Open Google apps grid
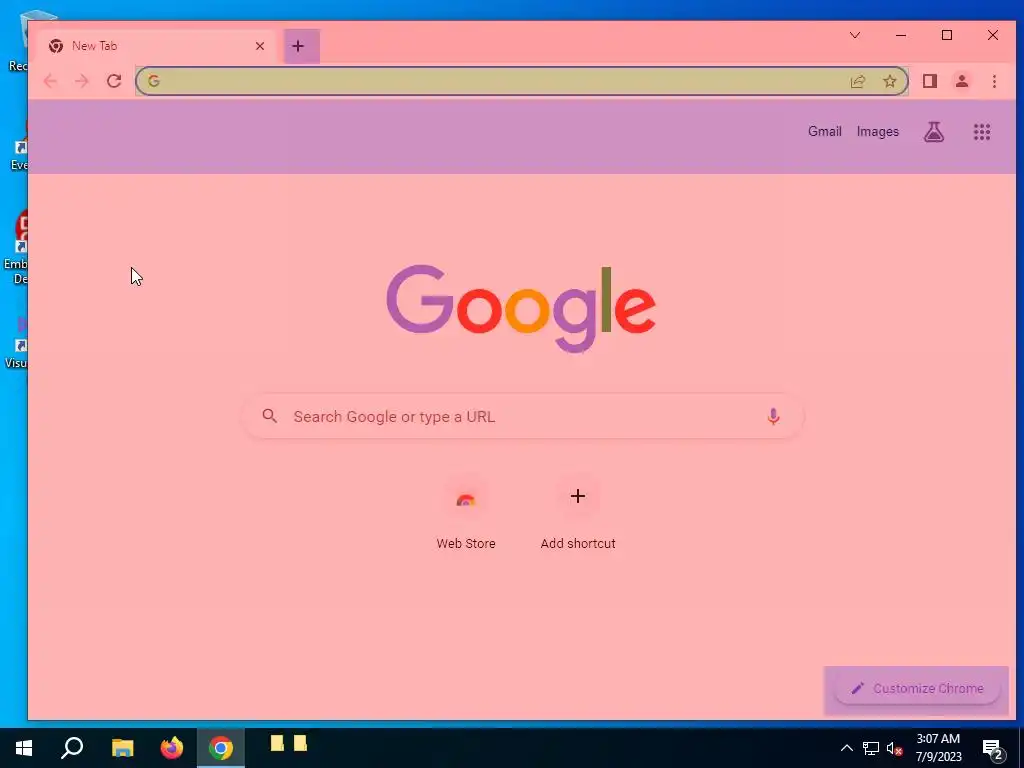Screen dimensions: 1024x768 coord(982,132)
